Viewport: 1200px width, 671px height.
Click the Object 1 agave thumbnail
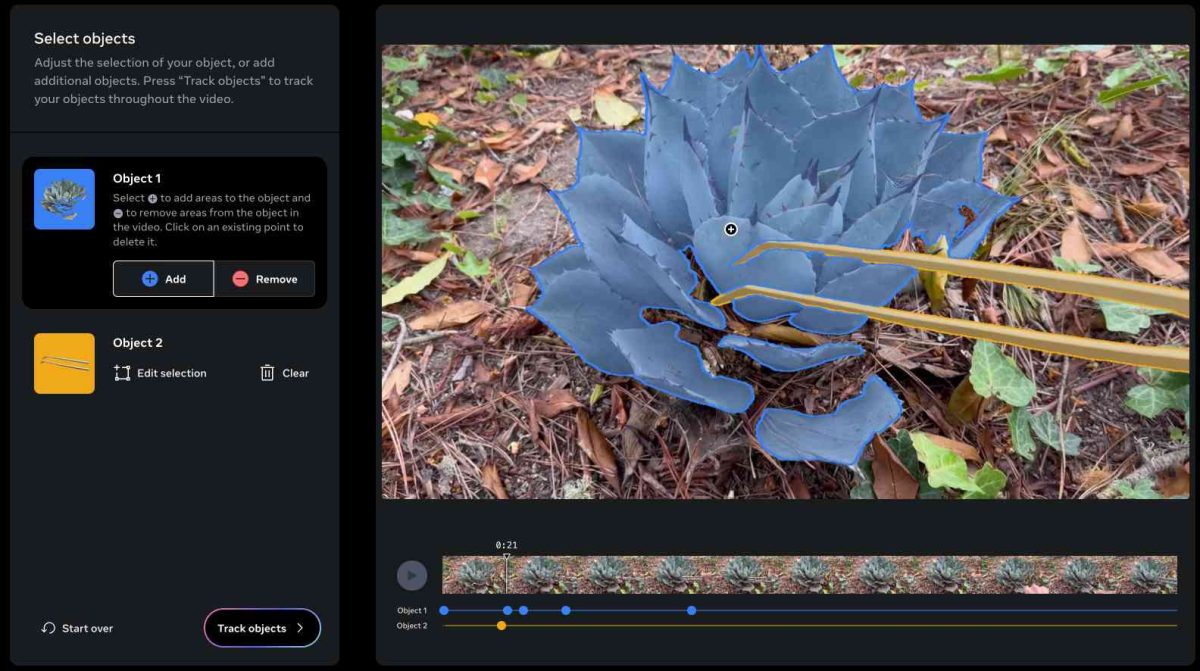pyautogui.click(x=64, y=199)
